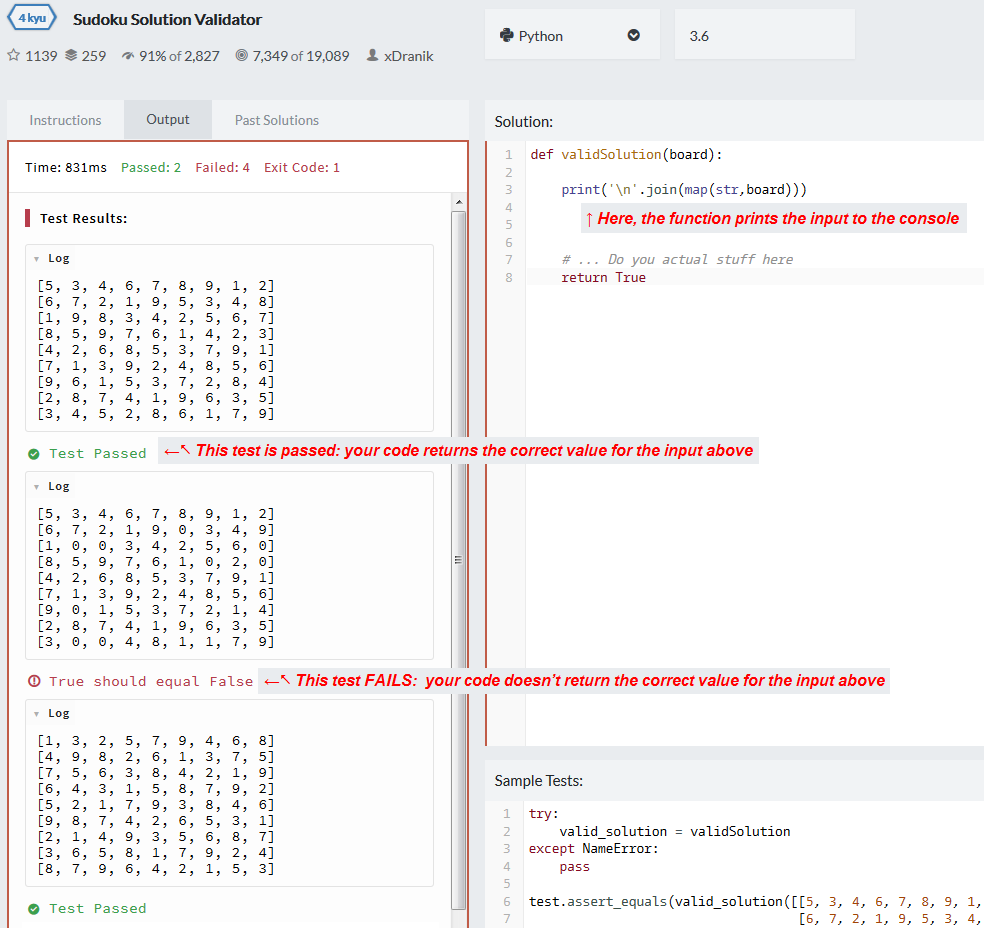Click the 'Solution:' panel heading

[523, 122]
